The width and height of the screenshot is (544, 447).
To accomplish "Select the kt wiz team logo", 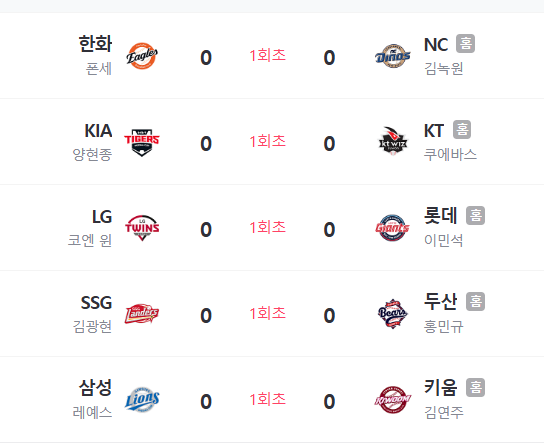I will click(392, 141).
